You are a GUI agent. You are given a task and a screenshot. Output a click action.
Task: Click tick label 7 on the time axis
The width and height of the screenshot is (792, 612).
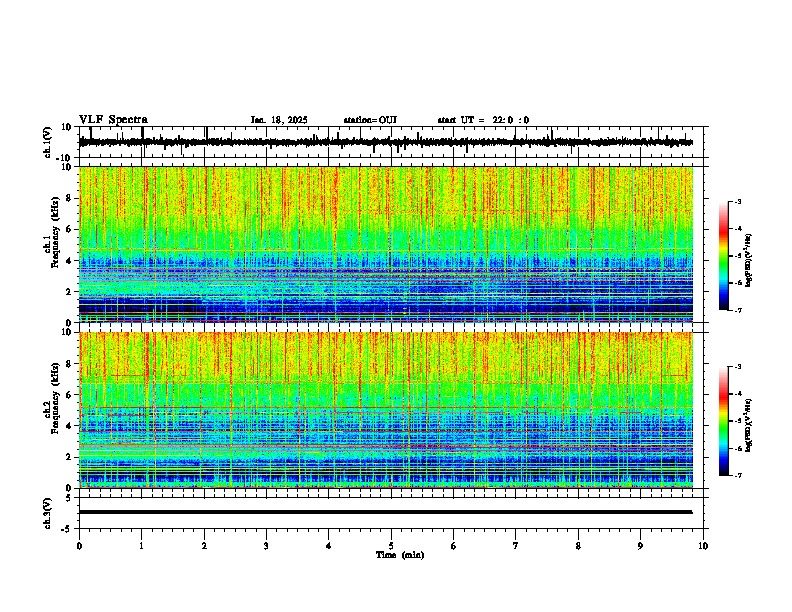tap(516, 546)
